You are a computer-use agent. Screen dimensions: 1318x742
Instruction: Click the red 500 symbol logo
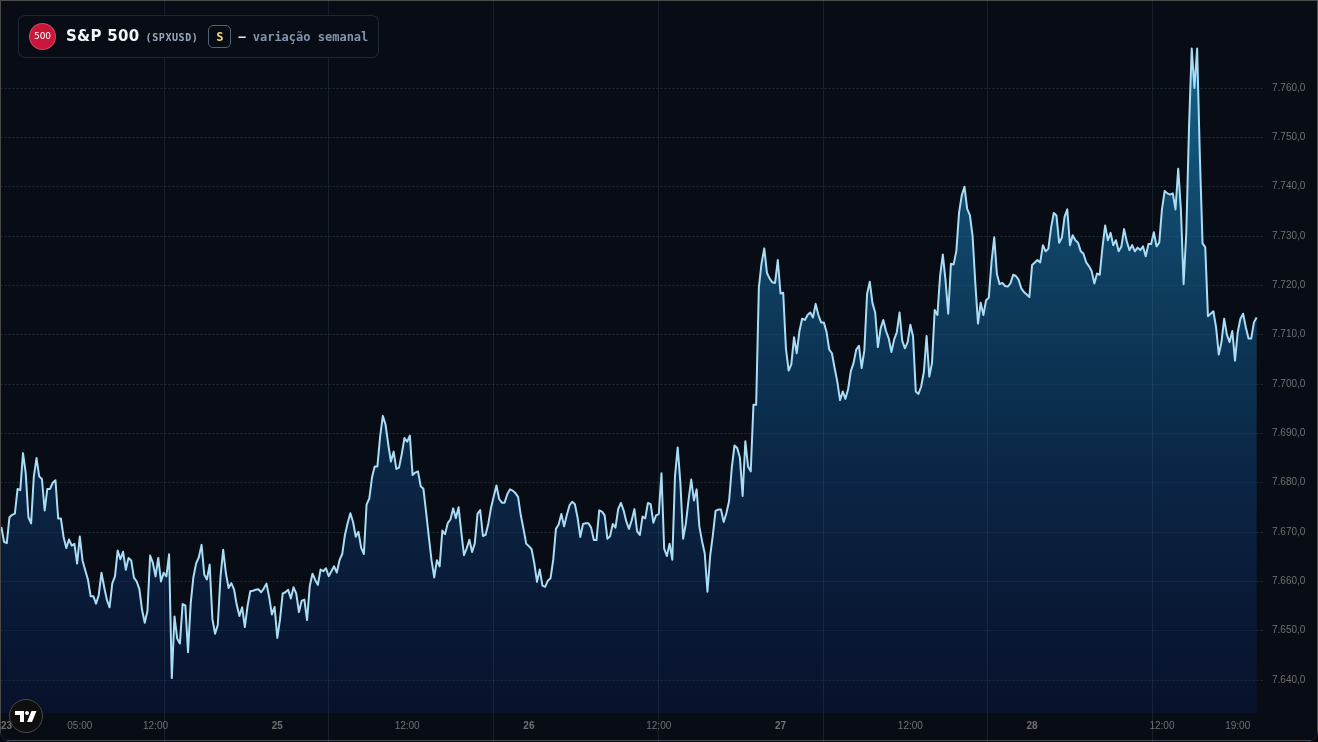point(42,36)
